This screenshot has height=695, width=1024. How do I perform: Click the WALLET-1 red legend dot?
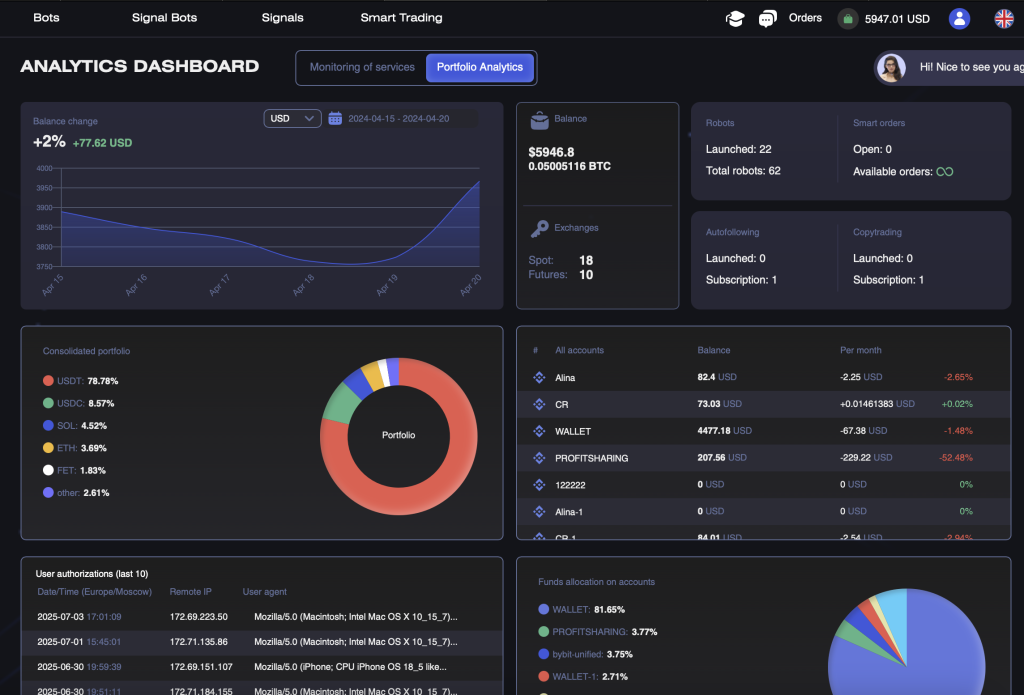[x=543, y=676]
